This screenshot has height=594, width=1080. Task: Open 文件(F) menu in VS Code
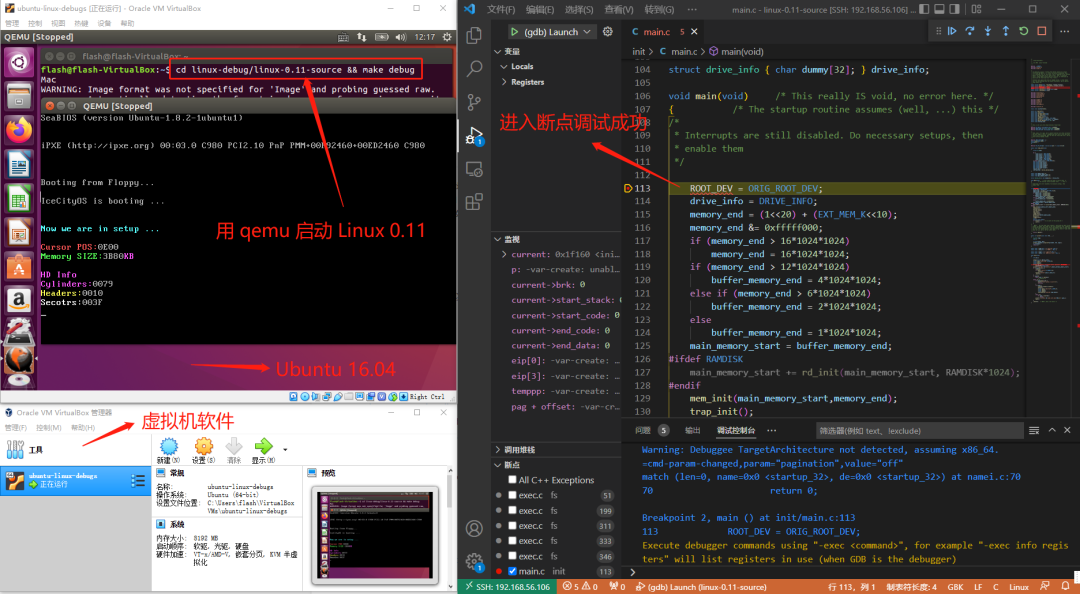pyautogui.click(x=501, y=10)
